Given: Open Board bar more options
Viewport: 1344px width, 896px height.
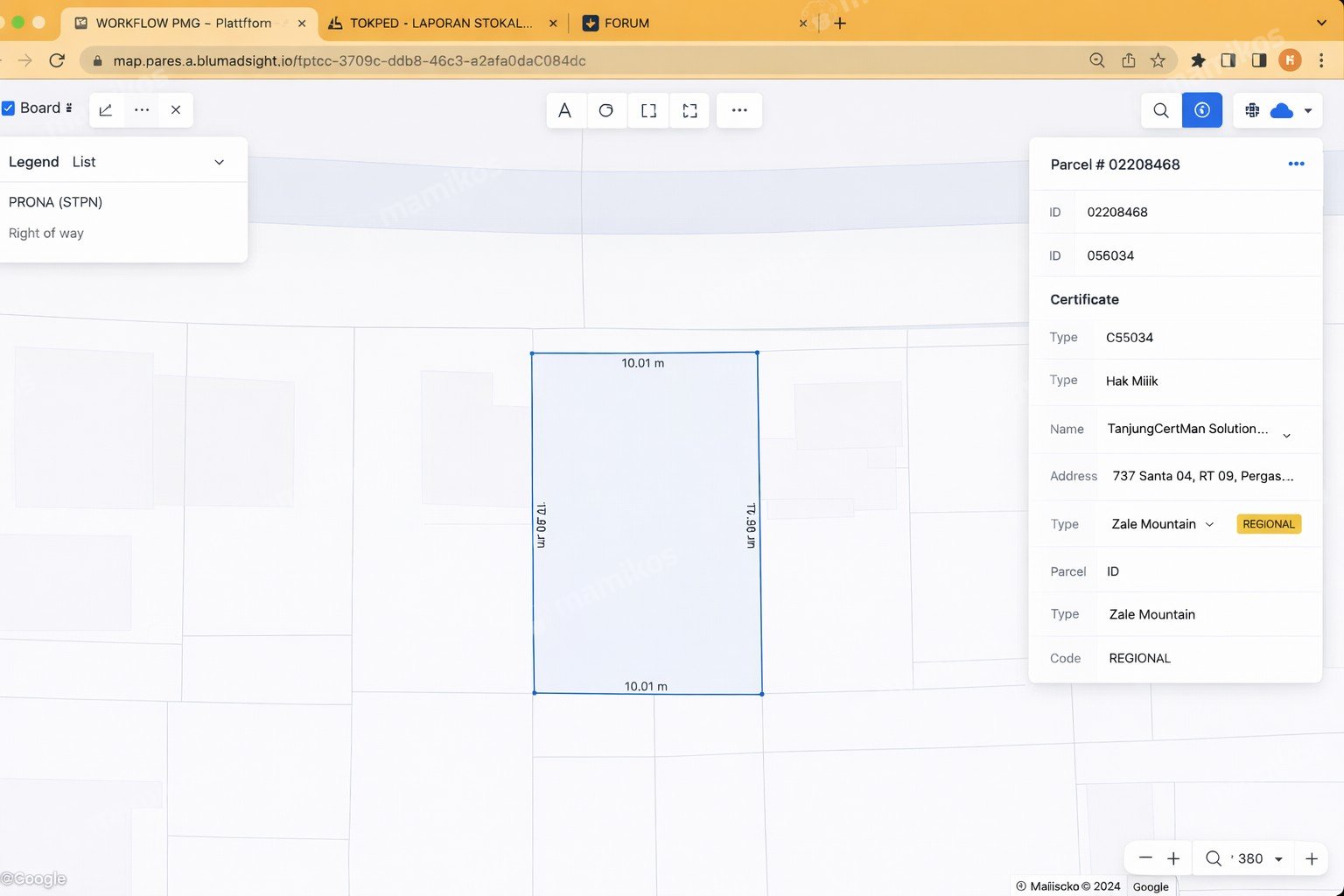Looking at the screenshot, I should point(142,110).
